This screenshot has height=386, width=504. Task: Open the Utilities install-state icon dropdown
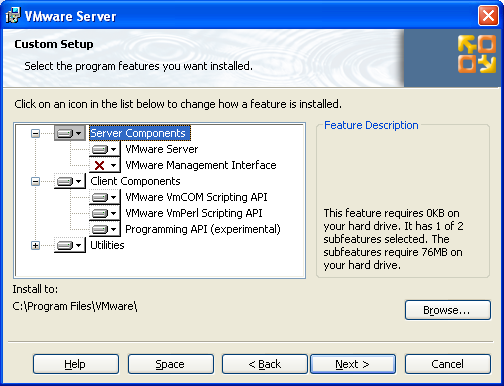(70, 245)
